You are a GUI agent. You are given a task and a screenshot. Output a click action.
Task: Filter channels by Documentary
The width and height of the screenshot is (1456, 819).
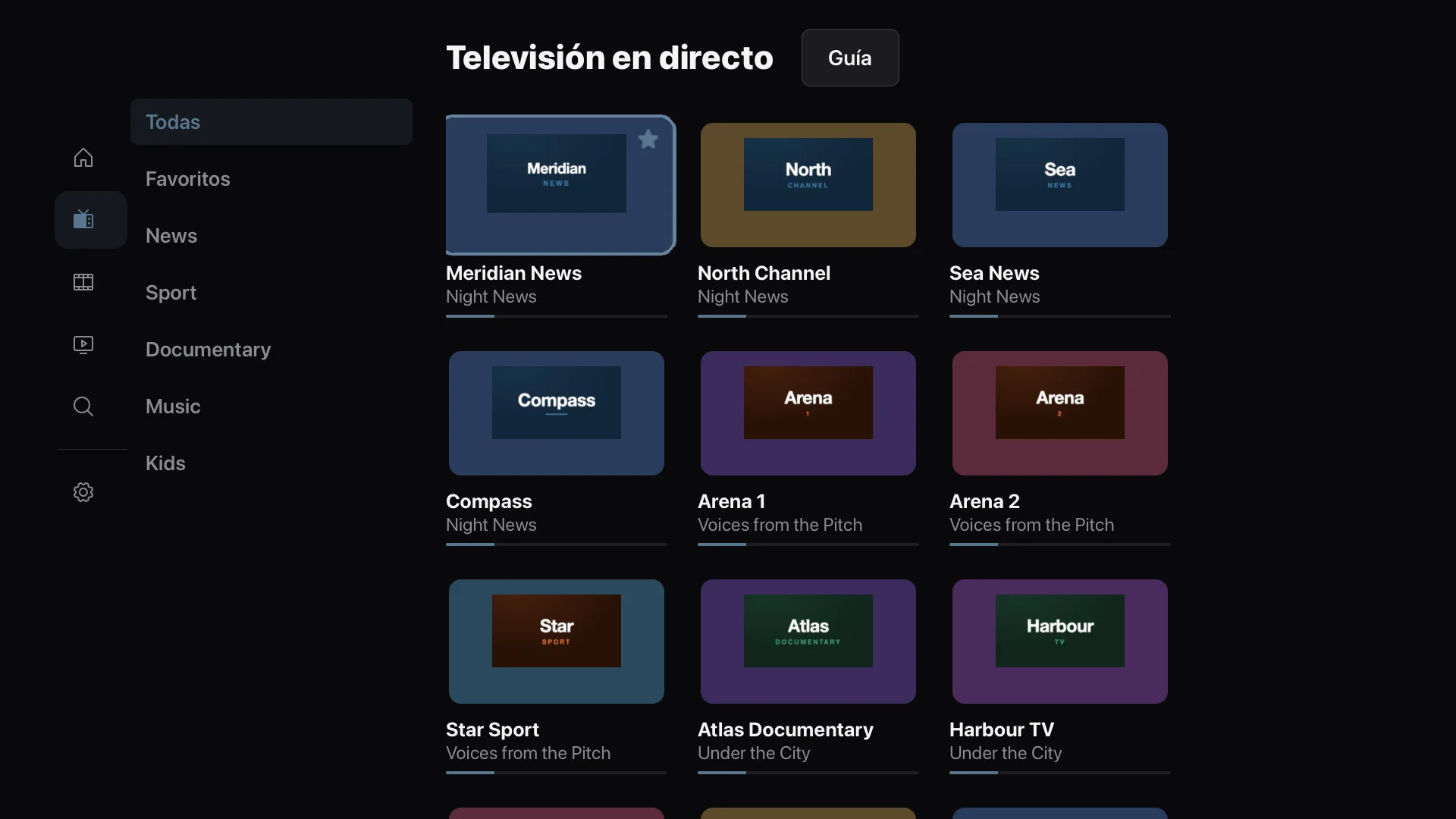click(x=271, y=349)
